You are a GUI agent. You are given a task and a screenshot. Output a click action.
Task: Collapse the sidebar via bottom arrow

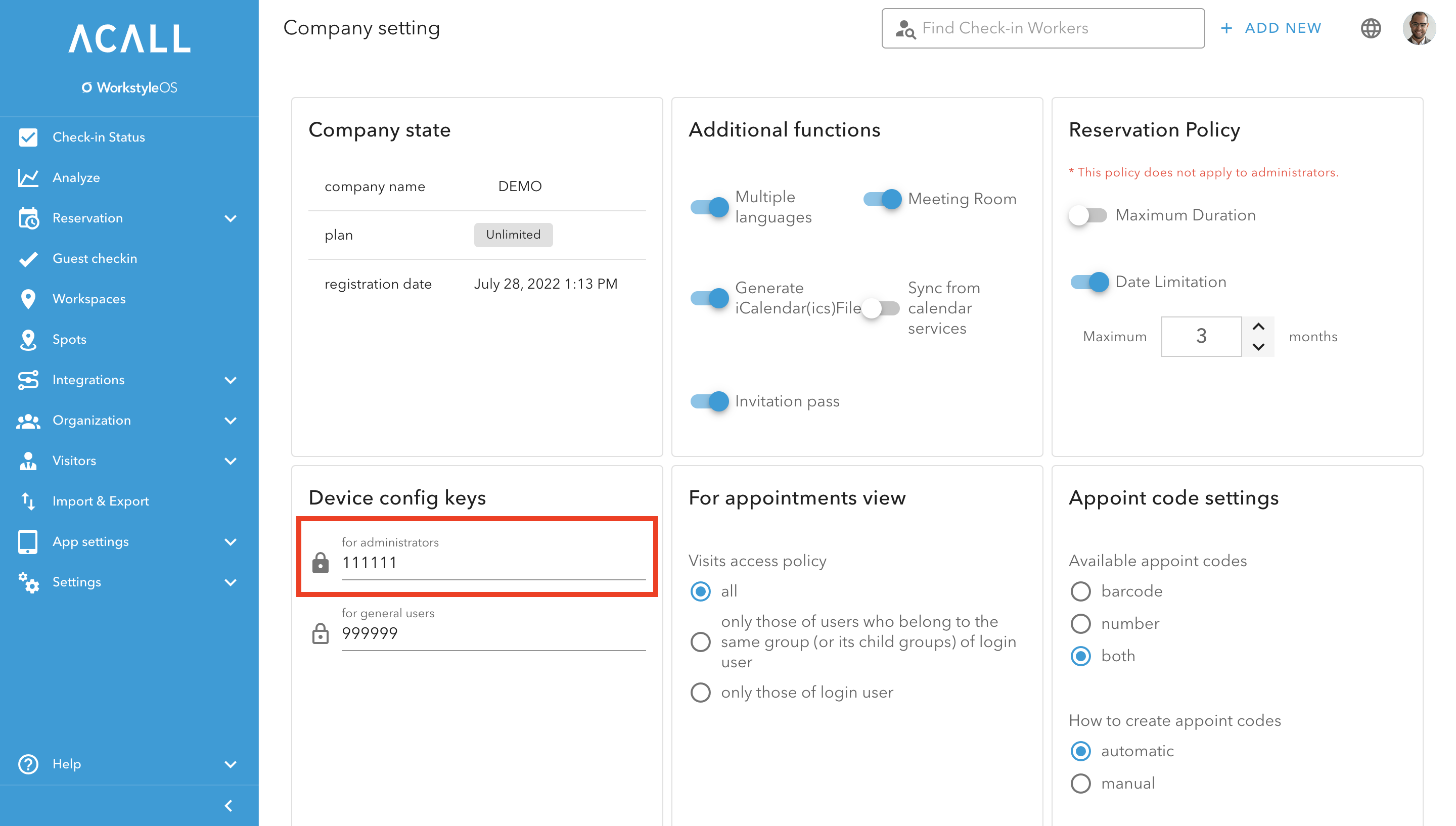[x=229, y=805]
